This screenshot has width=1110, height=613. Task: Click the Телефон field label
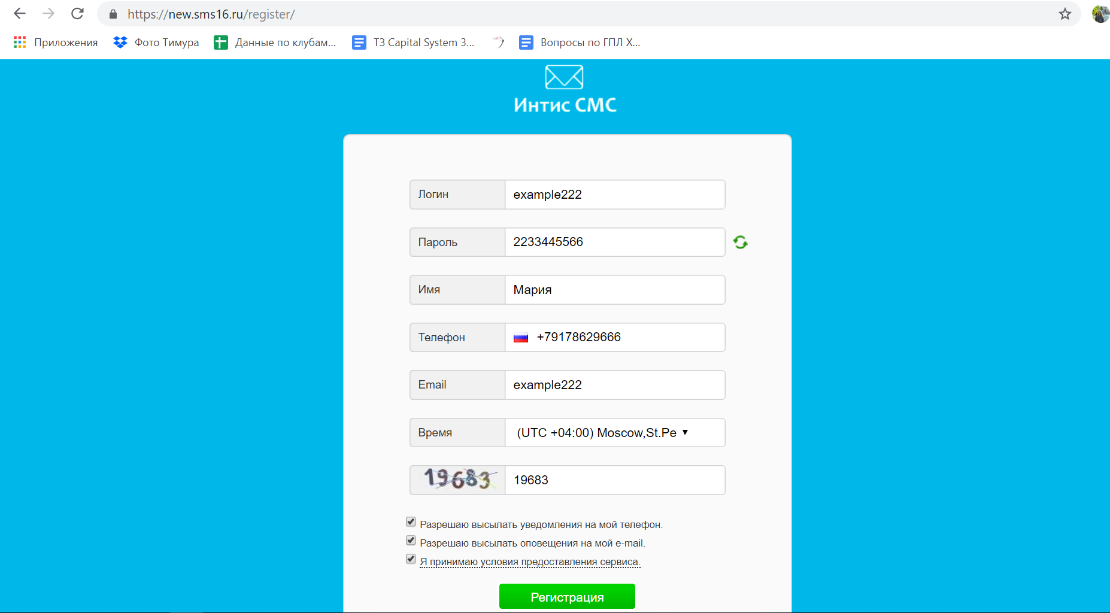[442, 338]
